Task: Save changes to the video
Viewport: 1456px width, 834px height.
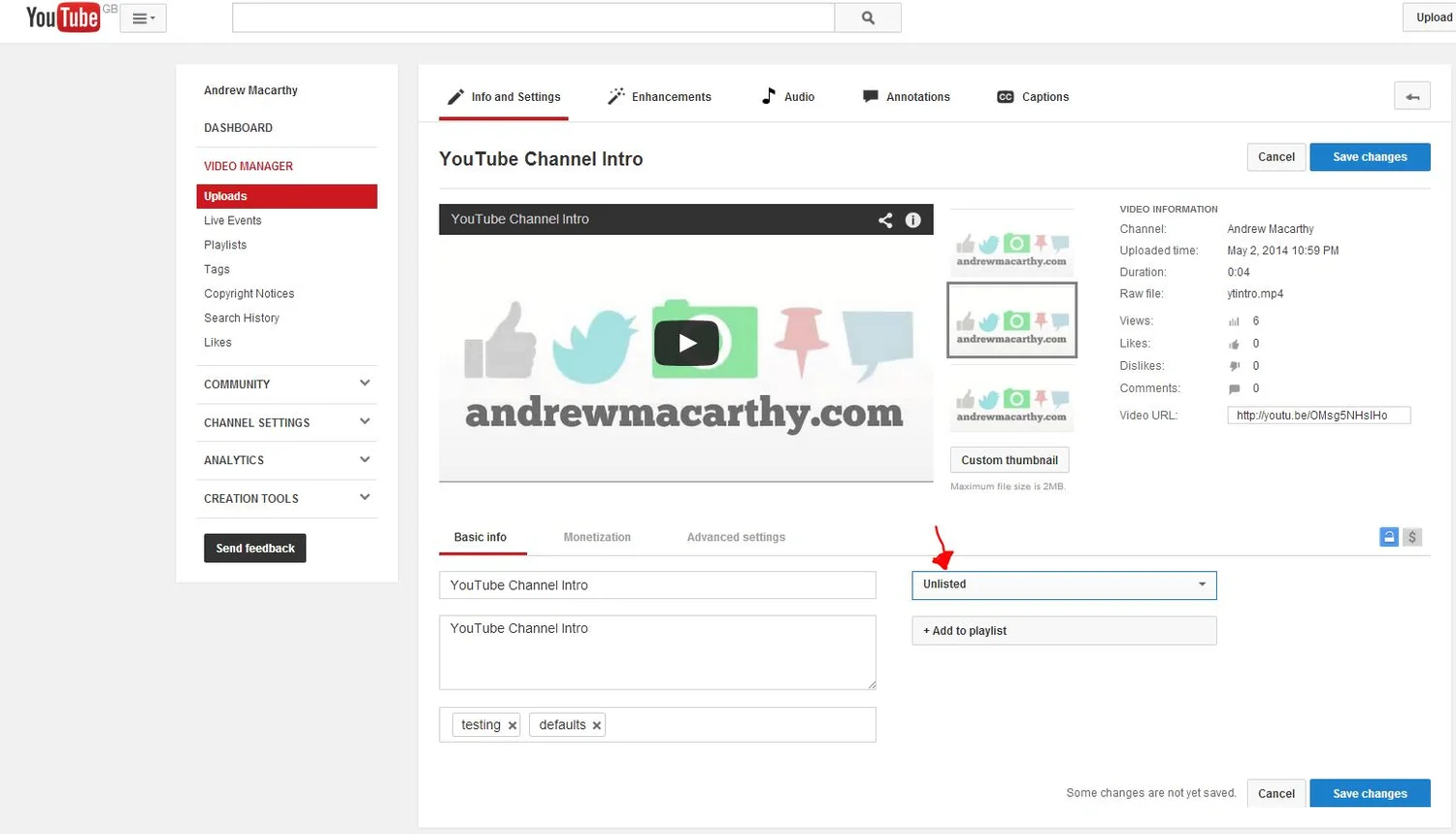Action: point(1370,156)
